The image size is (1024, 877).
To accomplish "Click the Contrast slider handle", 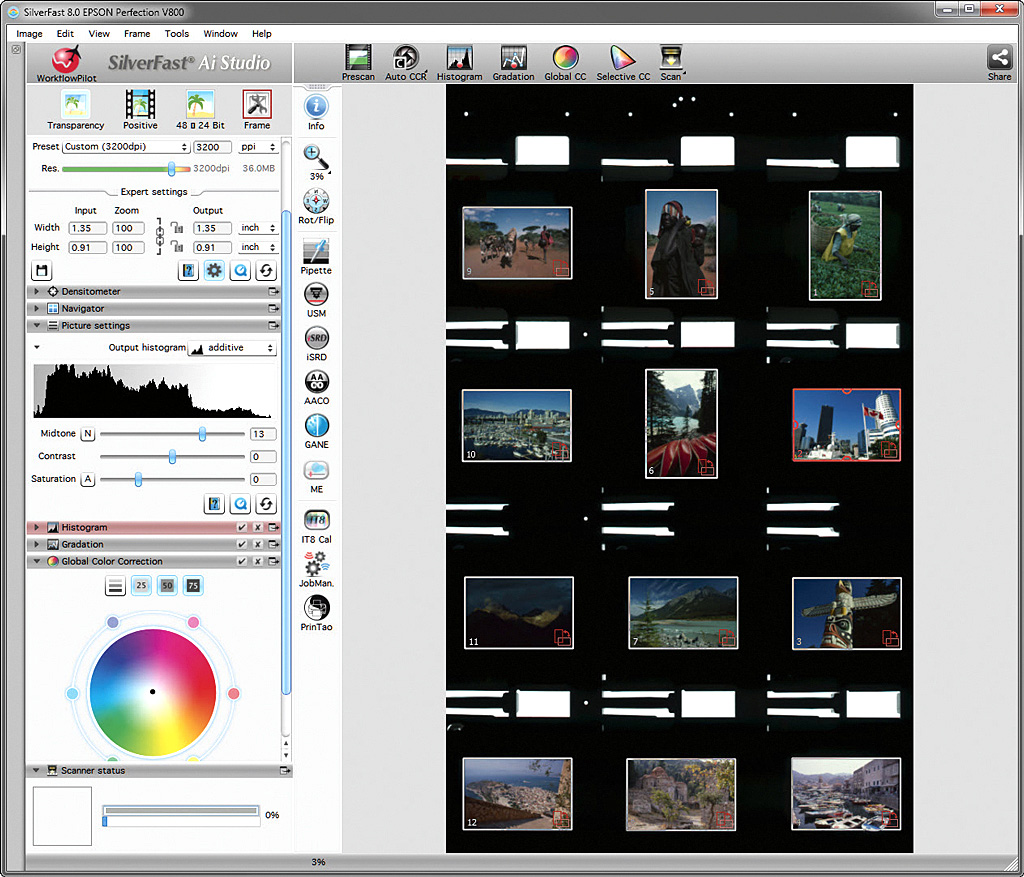I will tap(172, 457).
